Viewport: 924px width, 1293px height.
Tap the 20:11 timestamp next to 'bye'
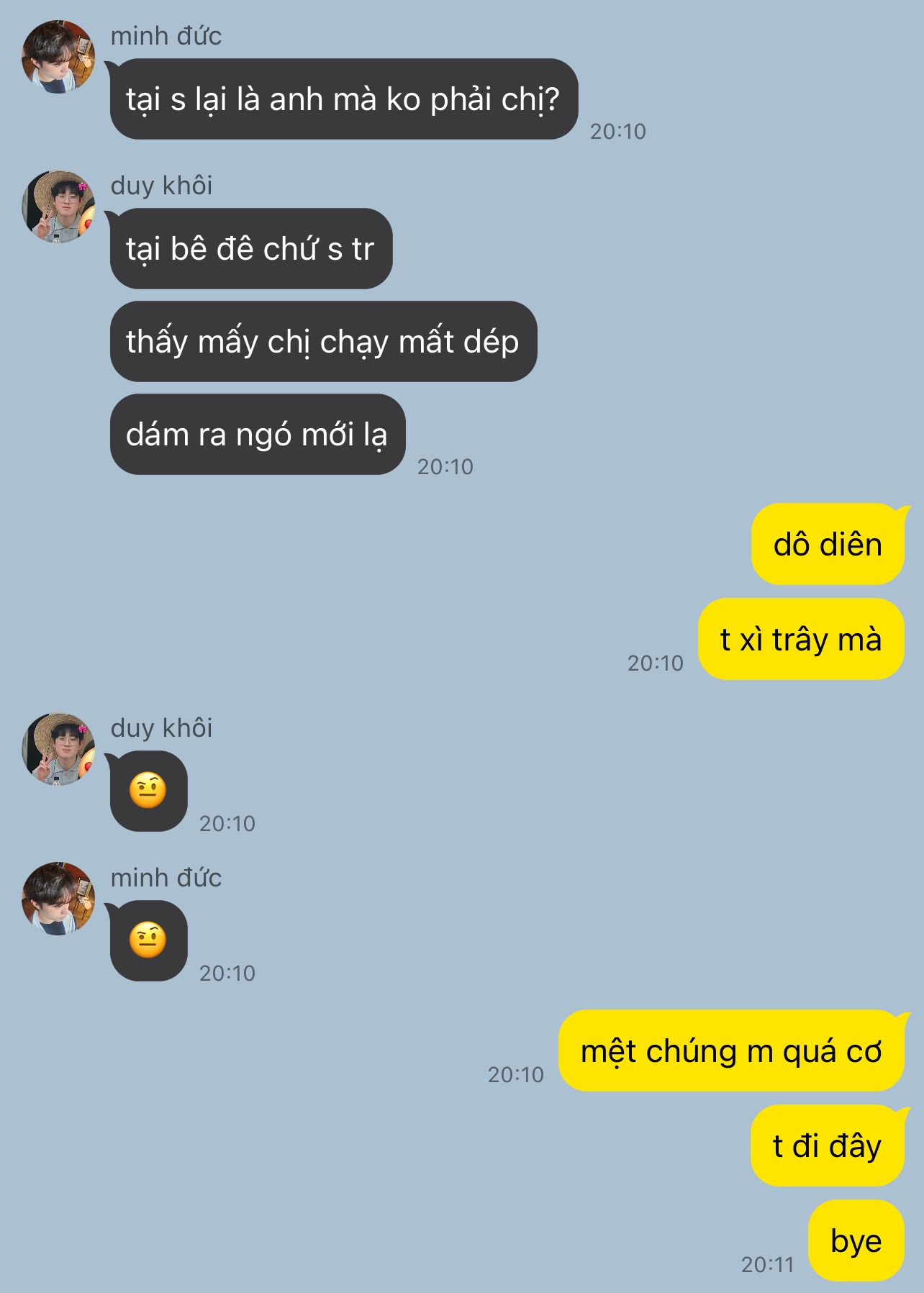767,1265
